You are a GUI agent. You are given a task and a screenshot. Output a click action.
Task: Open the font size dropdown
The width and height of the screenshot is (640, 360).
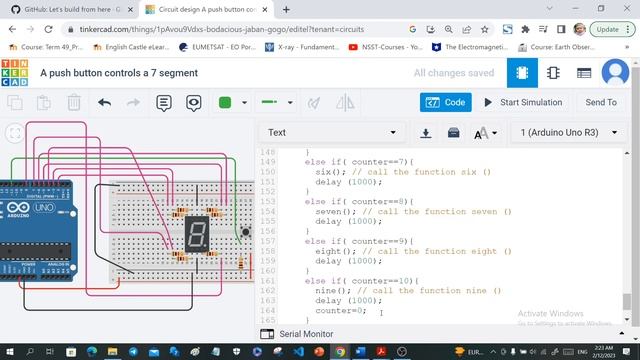485,133
